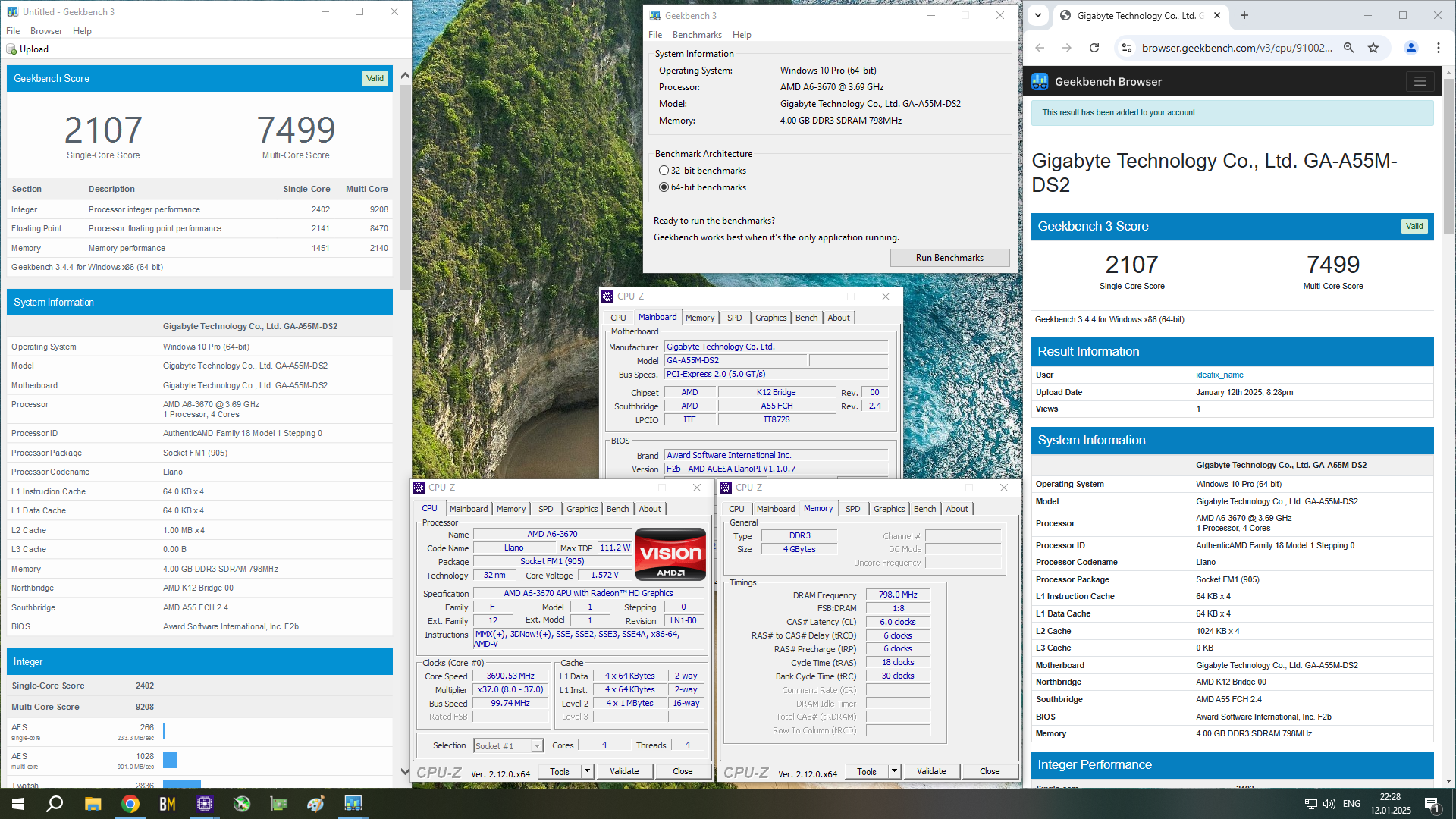Switch to Mainboard tab in CPU-Z CPU window
The width and height of the screenshot is (1456, 819).
(469, 509)
